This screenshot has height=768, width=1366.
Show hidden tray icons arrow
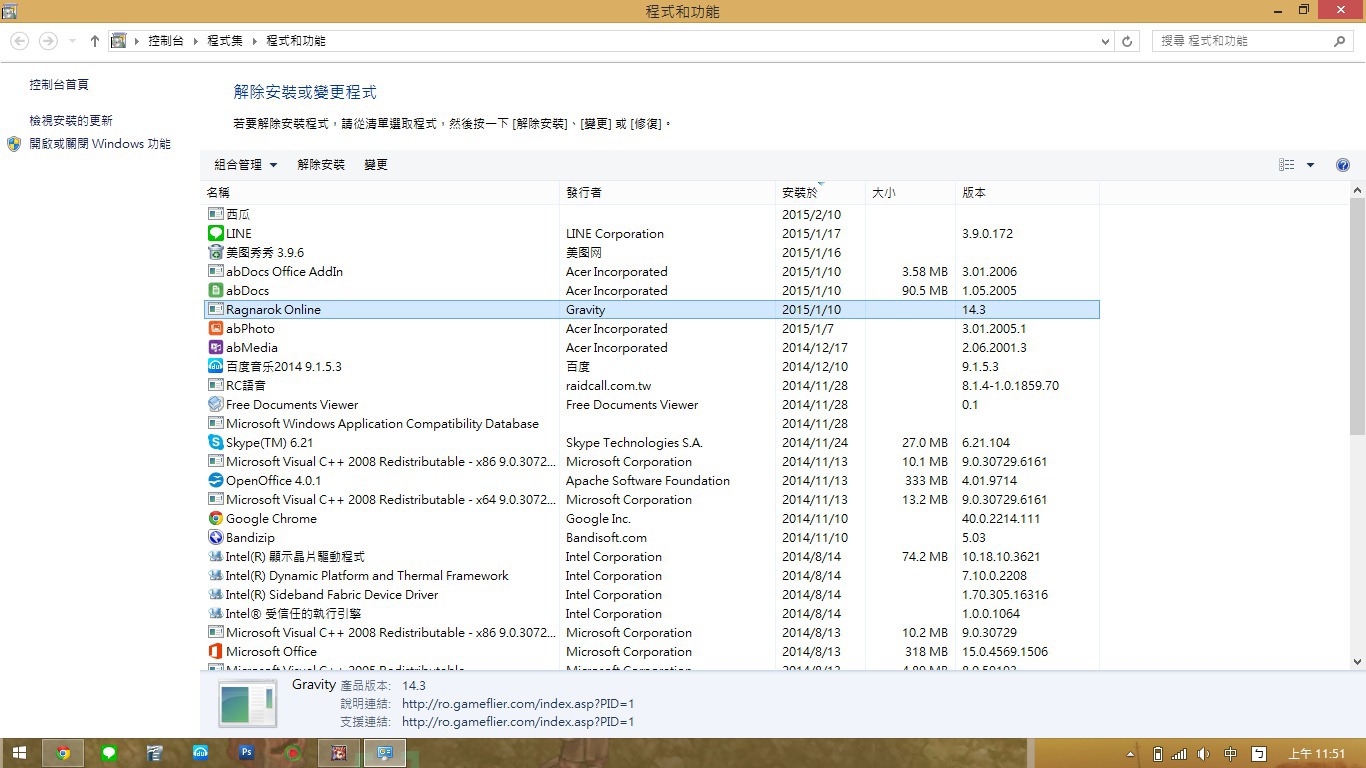(1132, 754)
